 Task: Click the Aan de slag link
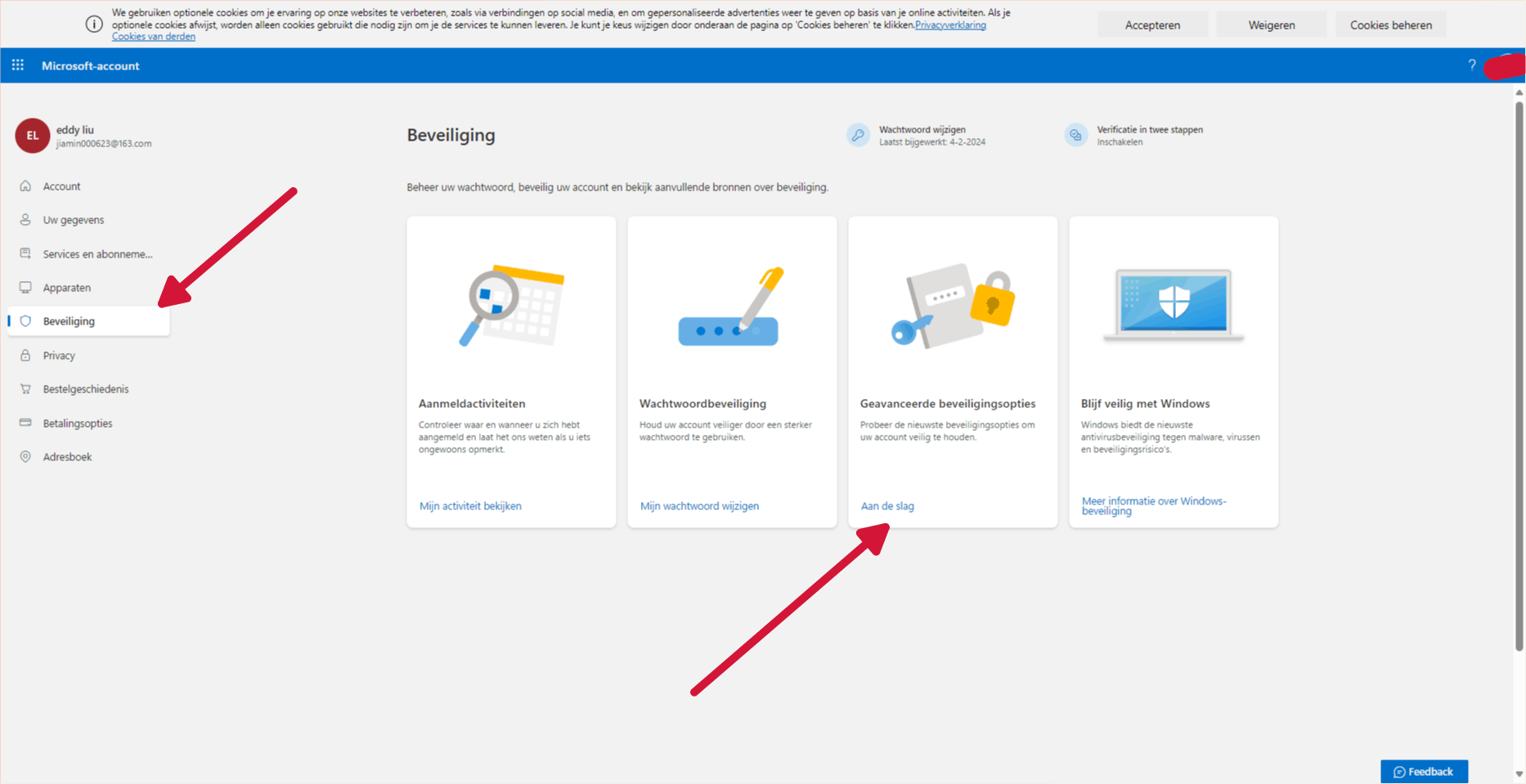pos(887,506)
